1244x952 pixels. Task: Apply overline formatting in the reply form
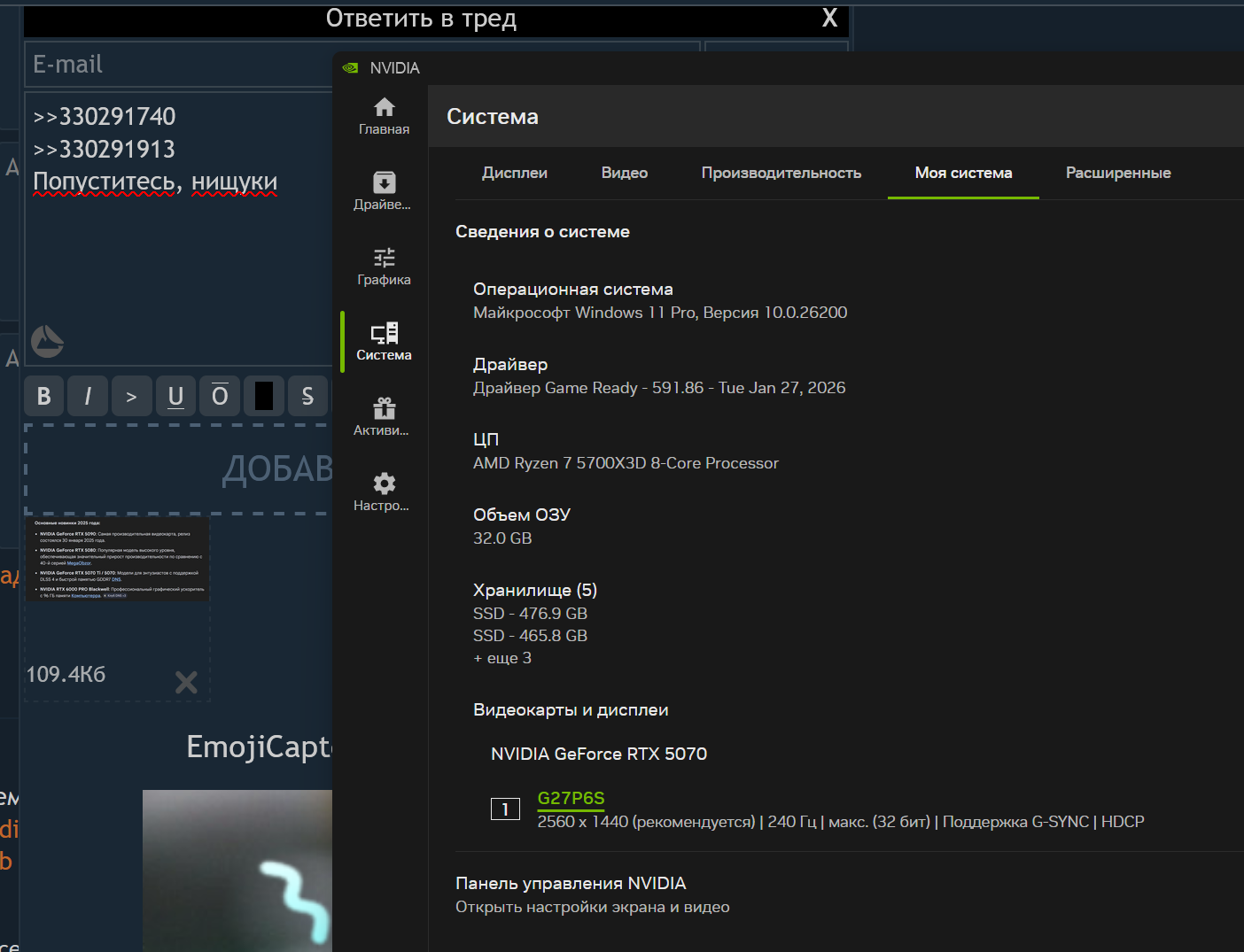(220, 396)
